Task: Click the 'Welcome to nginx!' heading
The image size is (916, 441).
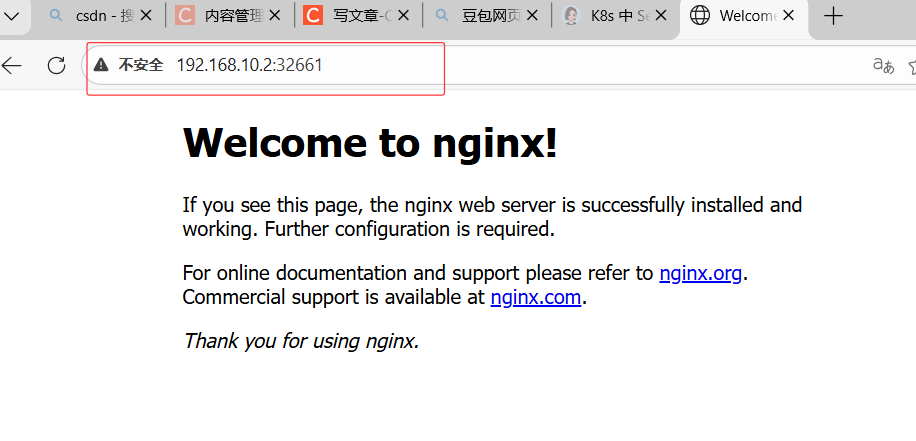Action: click(370, 143)
